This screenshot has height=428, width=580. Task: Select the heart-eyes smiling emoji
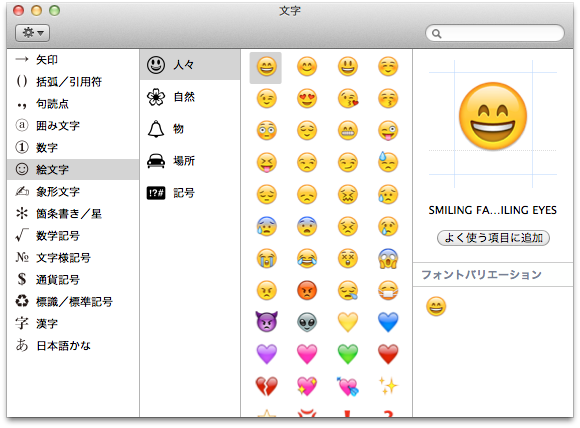(307, 99)
